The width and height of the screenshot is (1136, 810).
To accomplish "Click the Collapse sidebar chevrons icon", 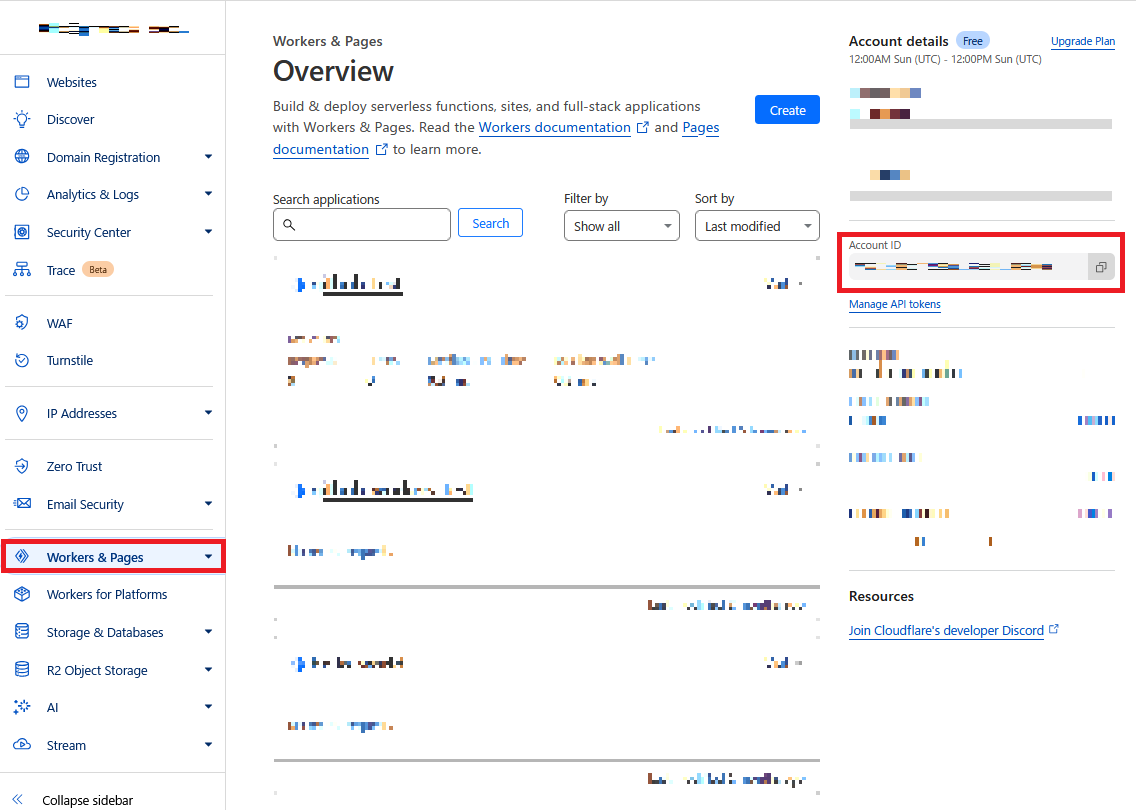I will pos(18,800).
